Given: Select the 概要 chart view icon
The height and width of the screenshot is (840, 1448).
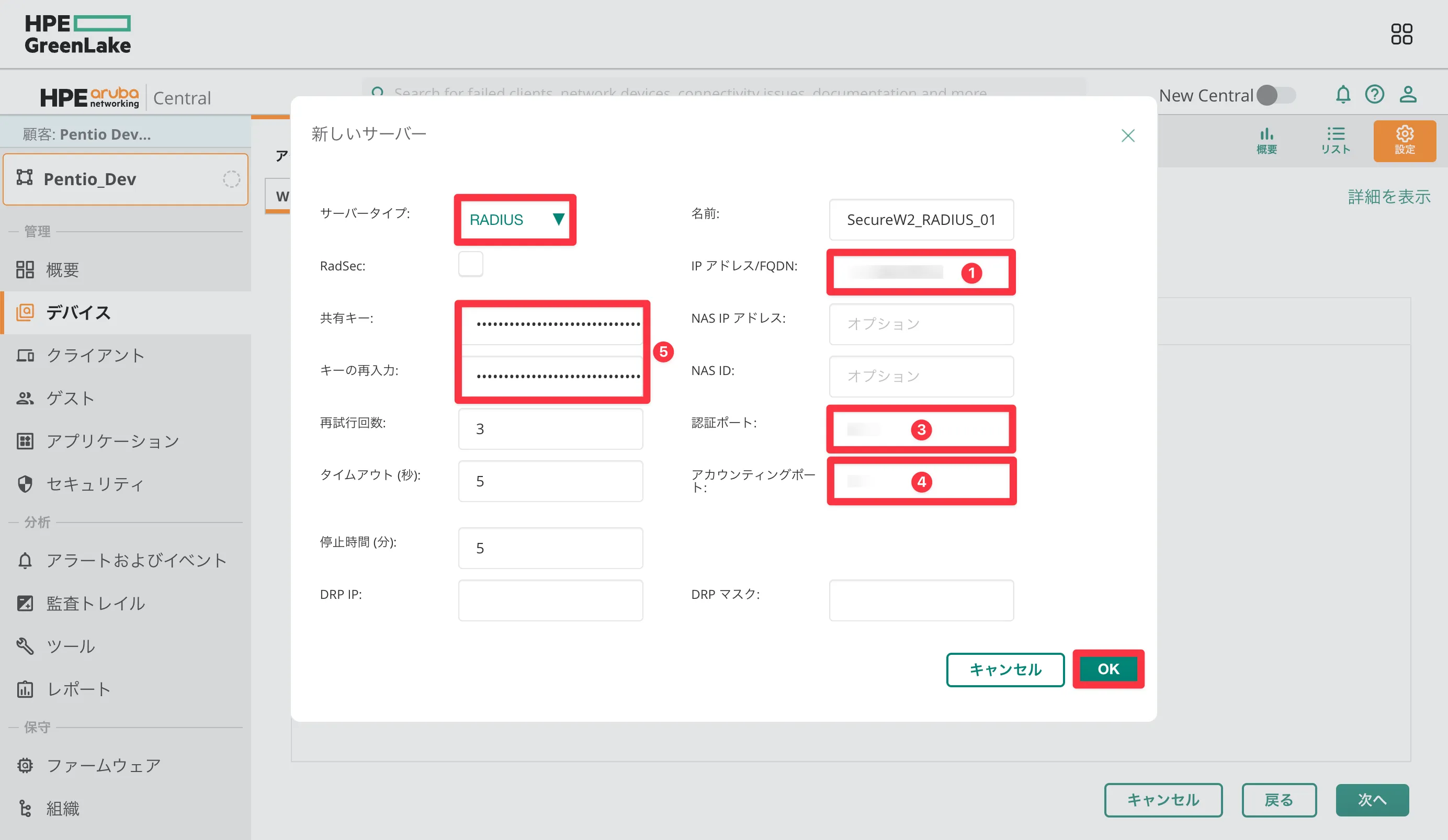Looking at the screenshot, I should (x=1266, y=140).
